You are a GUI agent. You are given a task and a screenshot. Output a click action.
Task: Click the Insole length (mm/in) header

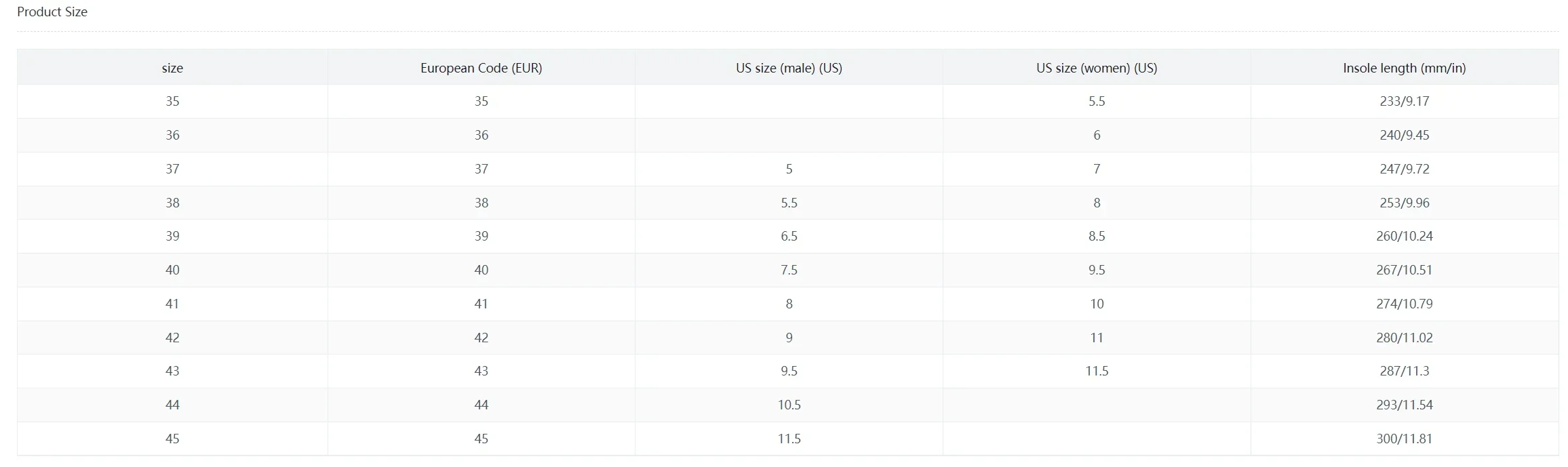pyautogui.click(x=1405, y=68)
